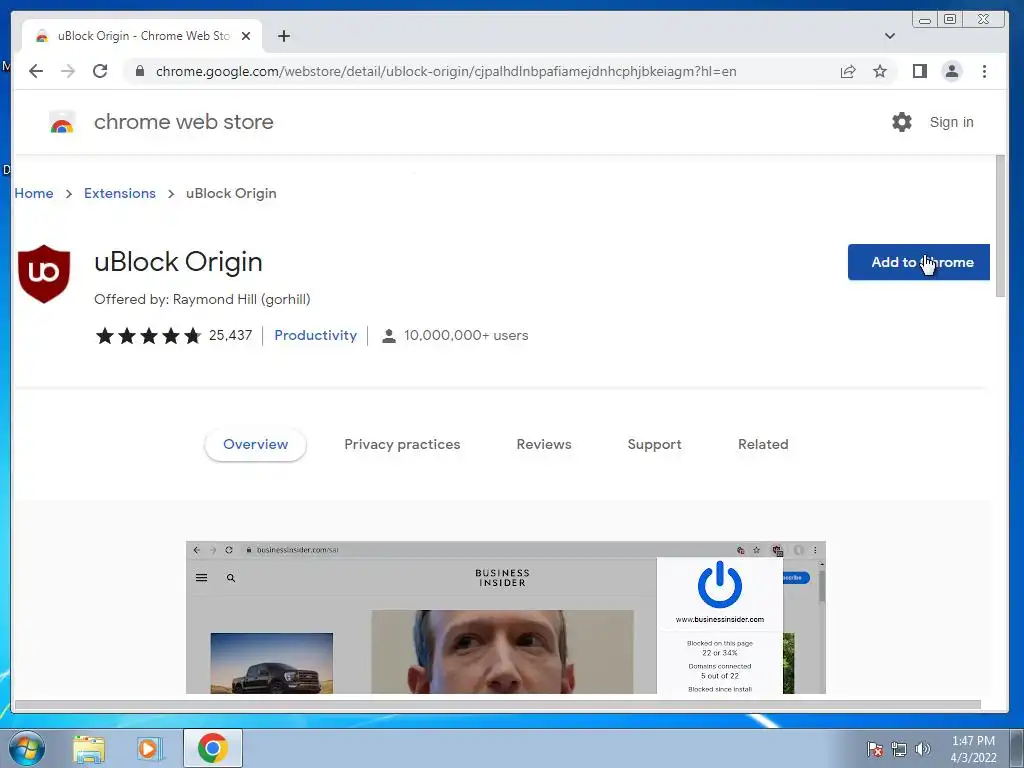Click the uBlock Origin title heading

(178, 262)
